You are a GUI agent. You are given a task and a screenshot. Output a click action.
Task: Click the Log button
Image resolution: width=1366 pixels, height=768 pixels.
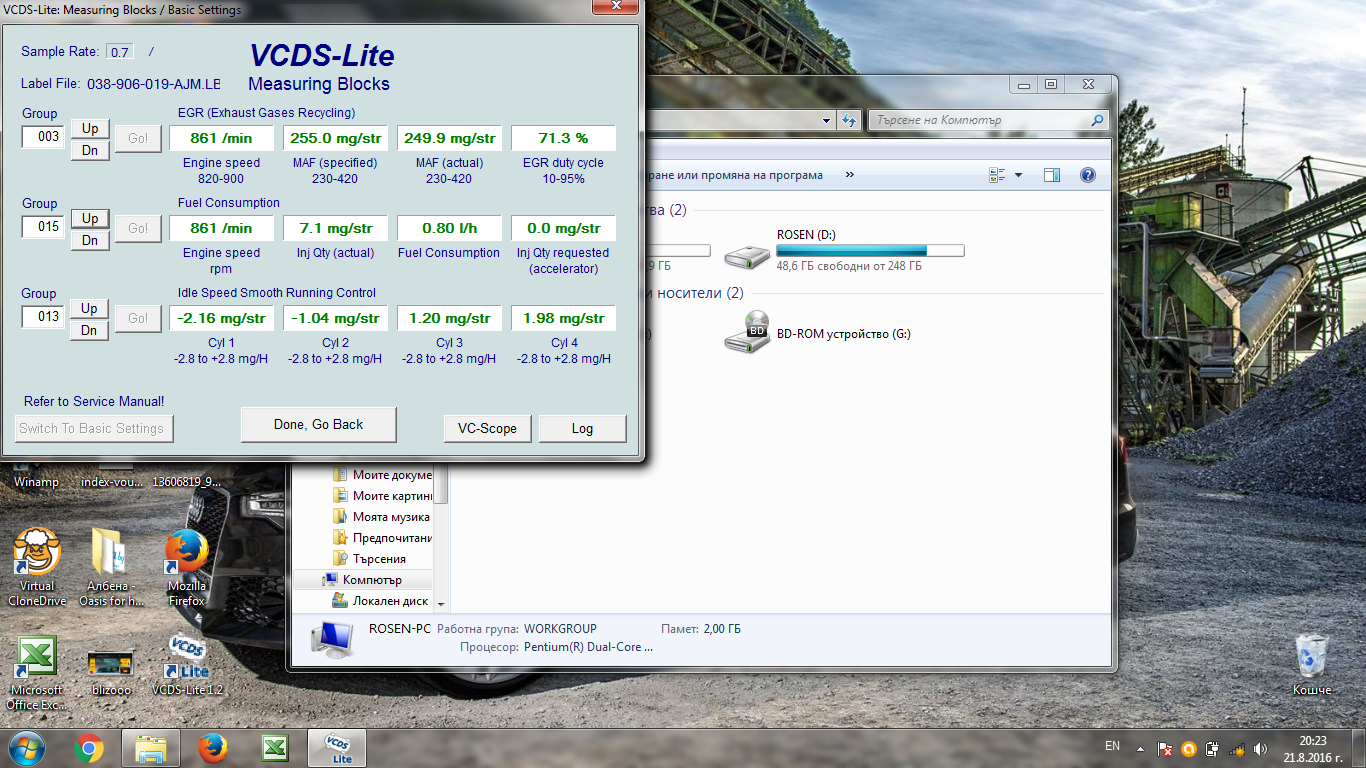click(582, 428)
